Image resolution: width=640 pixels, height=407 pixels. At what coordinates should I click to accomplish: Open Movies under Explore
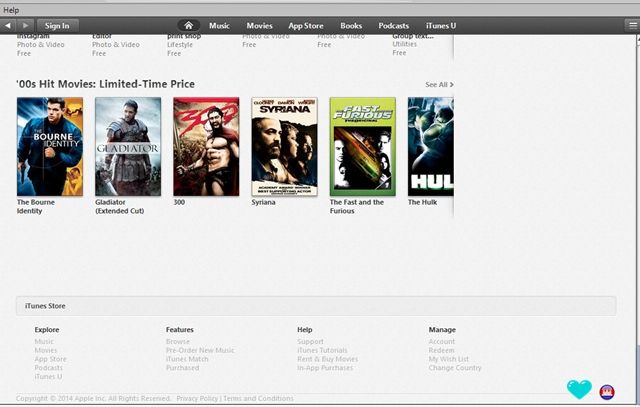tap(46, 350)
